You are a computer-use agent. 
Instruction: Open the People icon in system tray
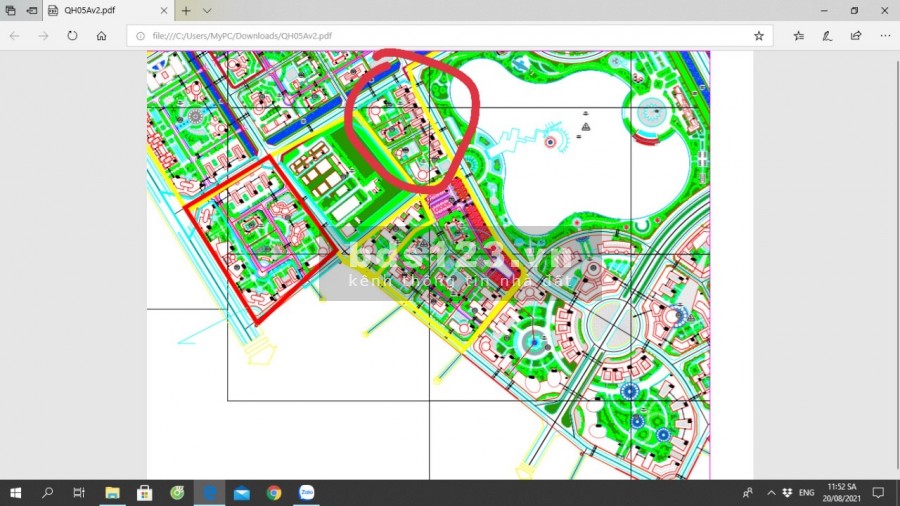tap(748, 493)
